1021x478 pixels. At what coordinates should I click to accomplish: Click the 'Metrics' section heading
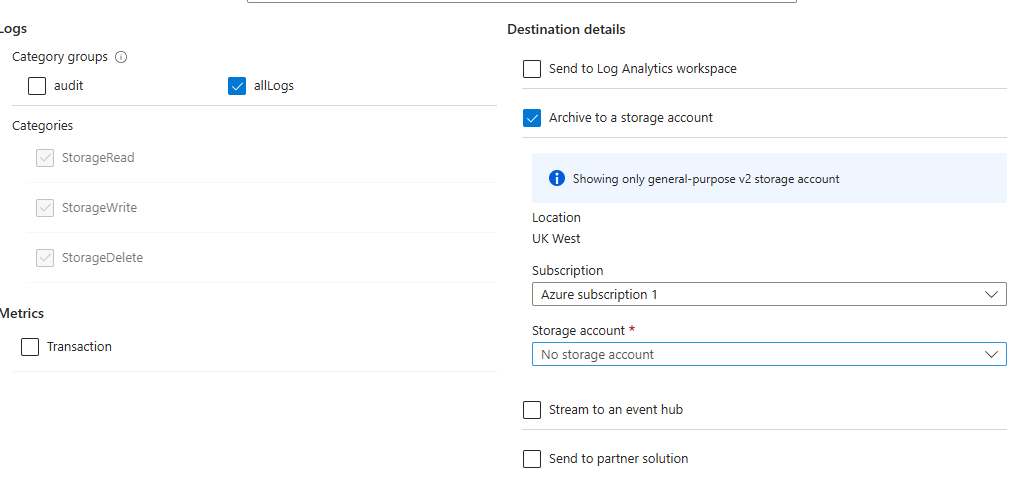click(21, 313)
